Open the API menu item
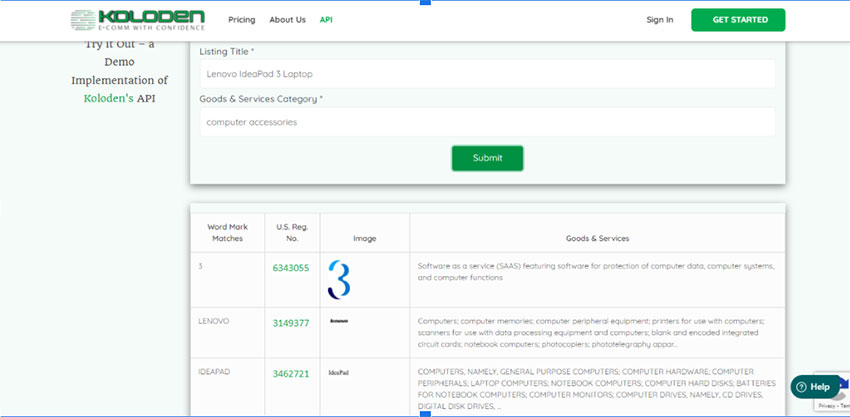850x417 pixels. pos(326,20)
